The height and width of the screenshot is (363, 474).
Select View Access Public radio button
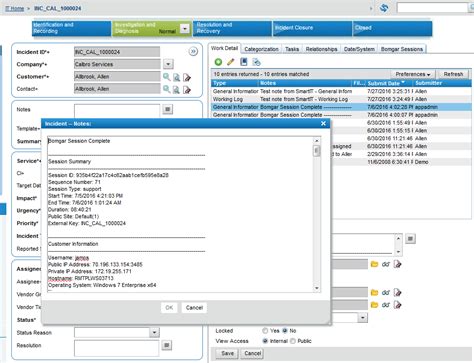click(x=293, y=341)
